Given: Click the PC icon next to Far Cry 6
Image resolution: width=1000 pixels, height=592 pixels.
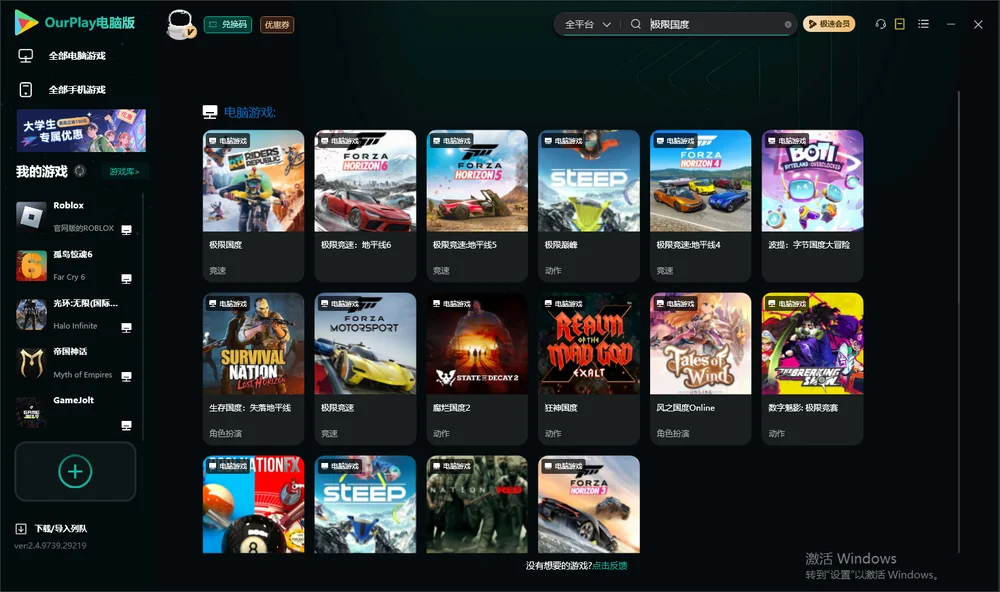Looking at the screenshot, I should [x=126, y=279].
